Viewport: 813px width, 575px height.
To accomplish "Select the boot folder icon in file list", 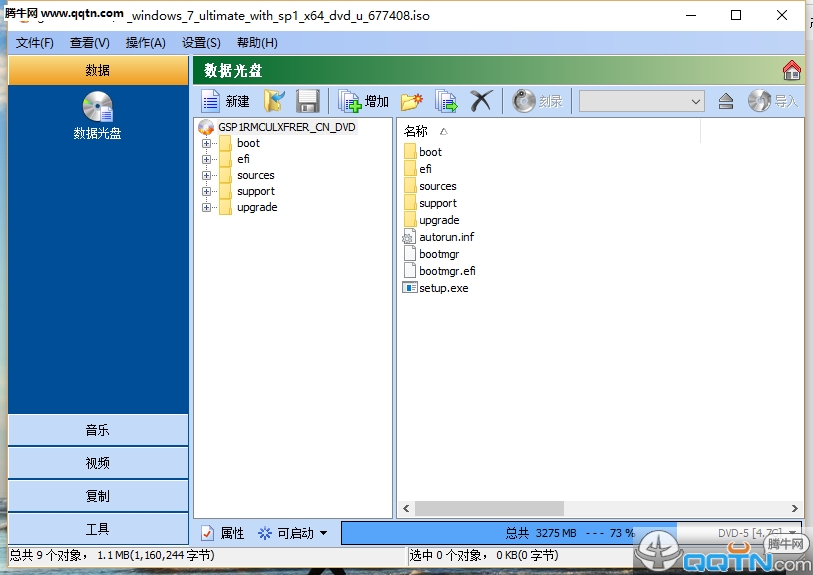I will 410,151.
